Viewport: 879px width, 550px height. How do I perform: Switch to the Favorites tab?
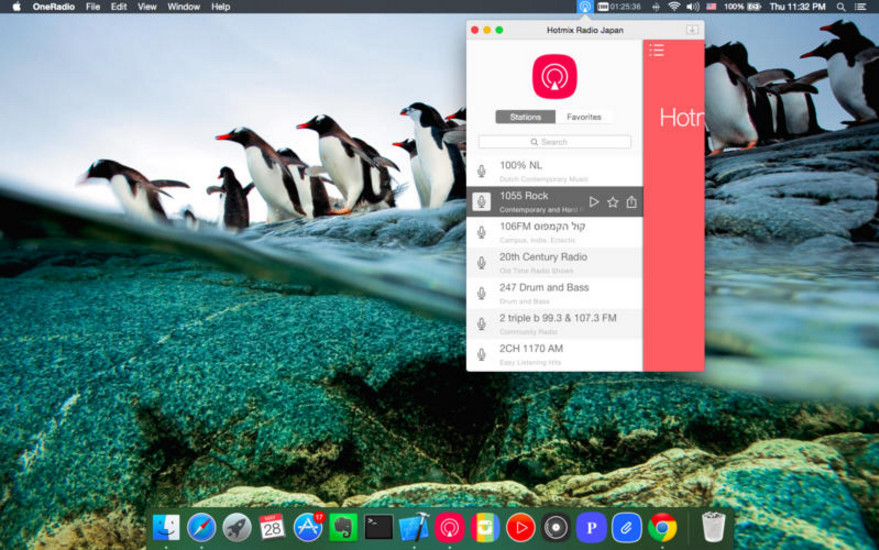click(584, 117)
